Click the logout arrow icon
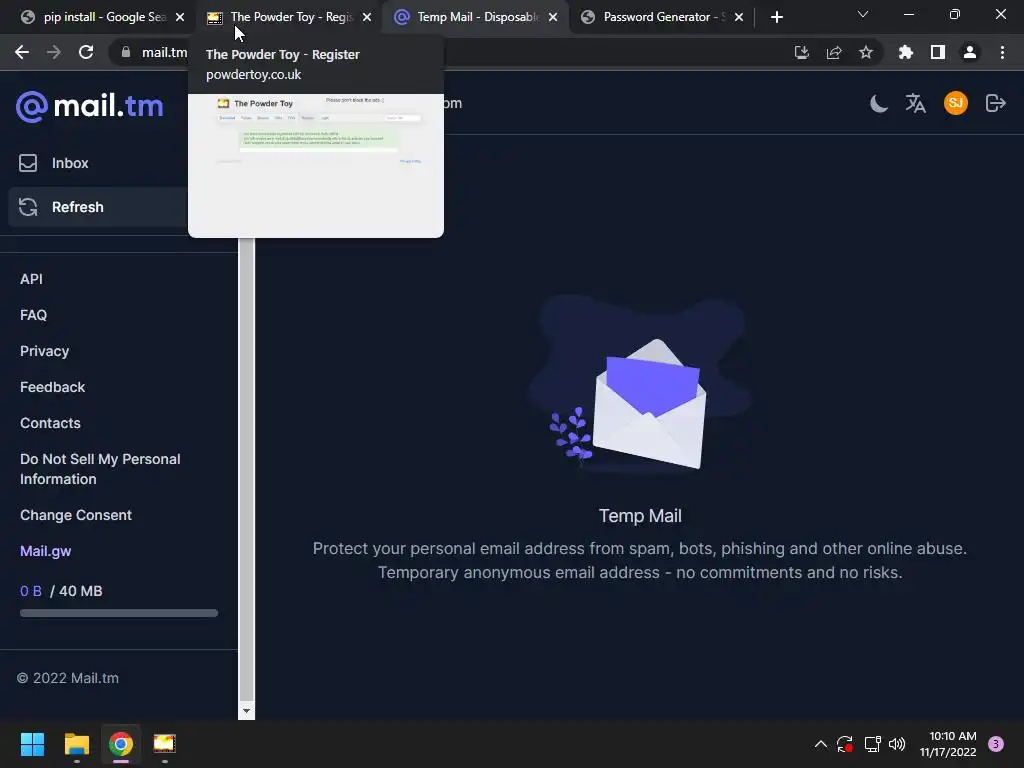Screen dimensions: 1024x768 coord(995,103)
